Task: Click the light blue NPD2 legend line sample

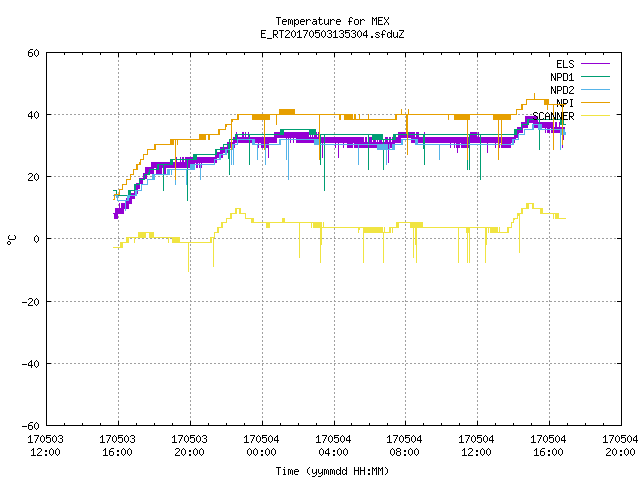Action: [596, 89]
